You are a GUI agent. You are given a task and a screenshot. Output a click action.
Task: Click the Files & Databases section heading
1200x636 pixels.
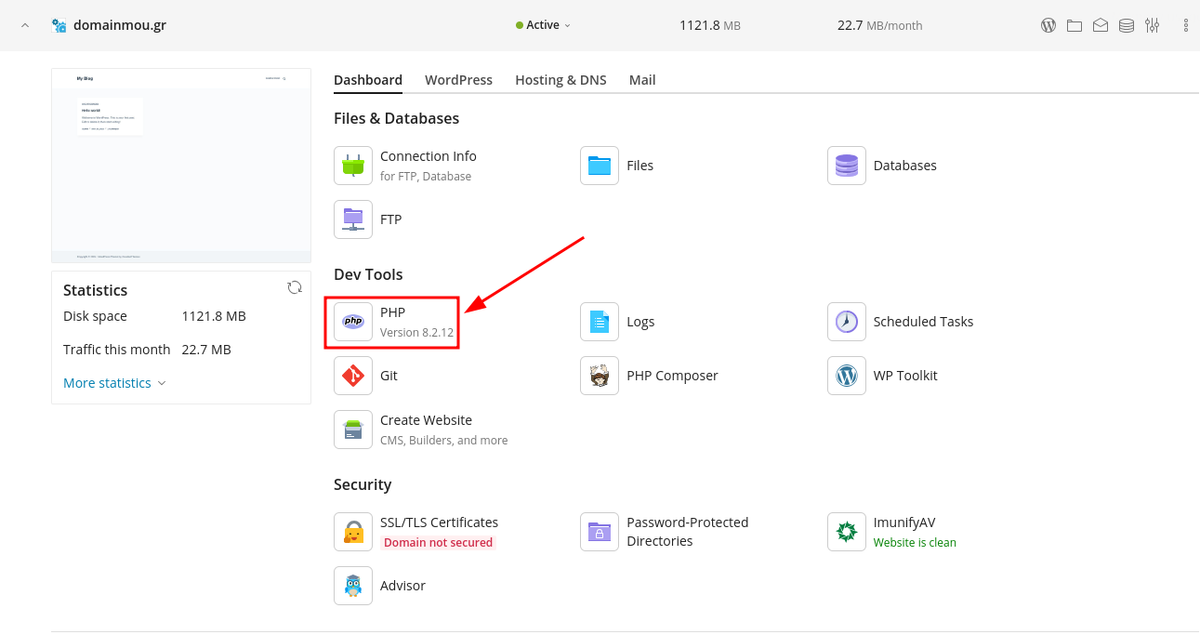click(x=397, y=118)
